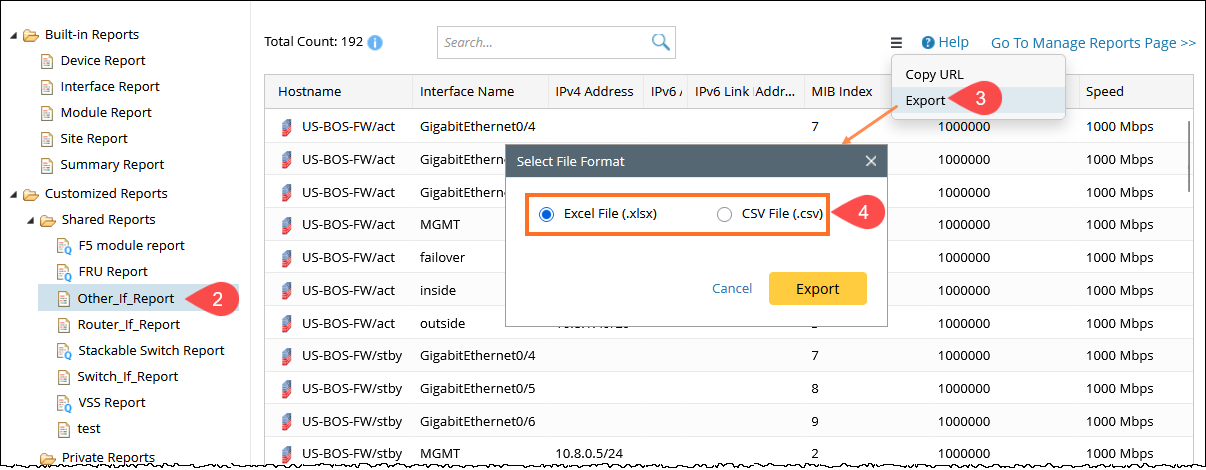This screenshot has height=470, width=1206.
Task: Click the Total Count info icon
Action: 375,43
